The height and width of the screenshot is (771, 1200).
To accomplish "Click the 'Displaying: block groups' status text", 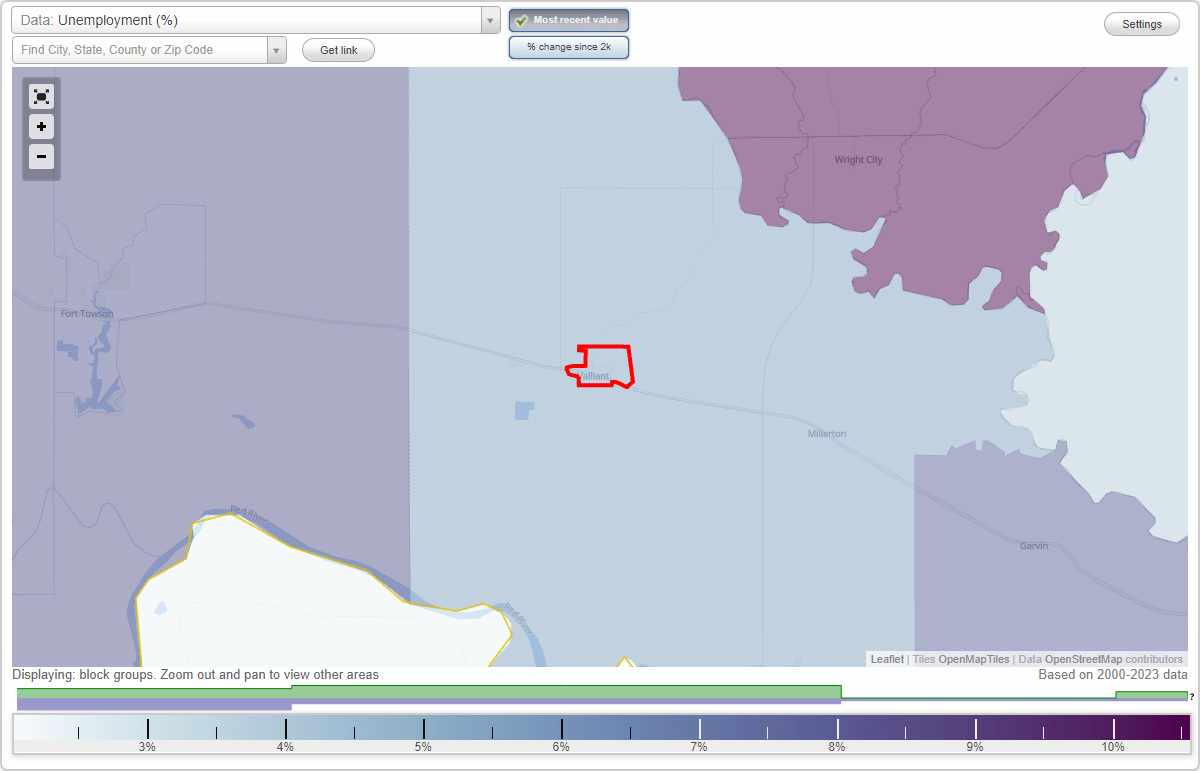I will click(x=196, y=675).
